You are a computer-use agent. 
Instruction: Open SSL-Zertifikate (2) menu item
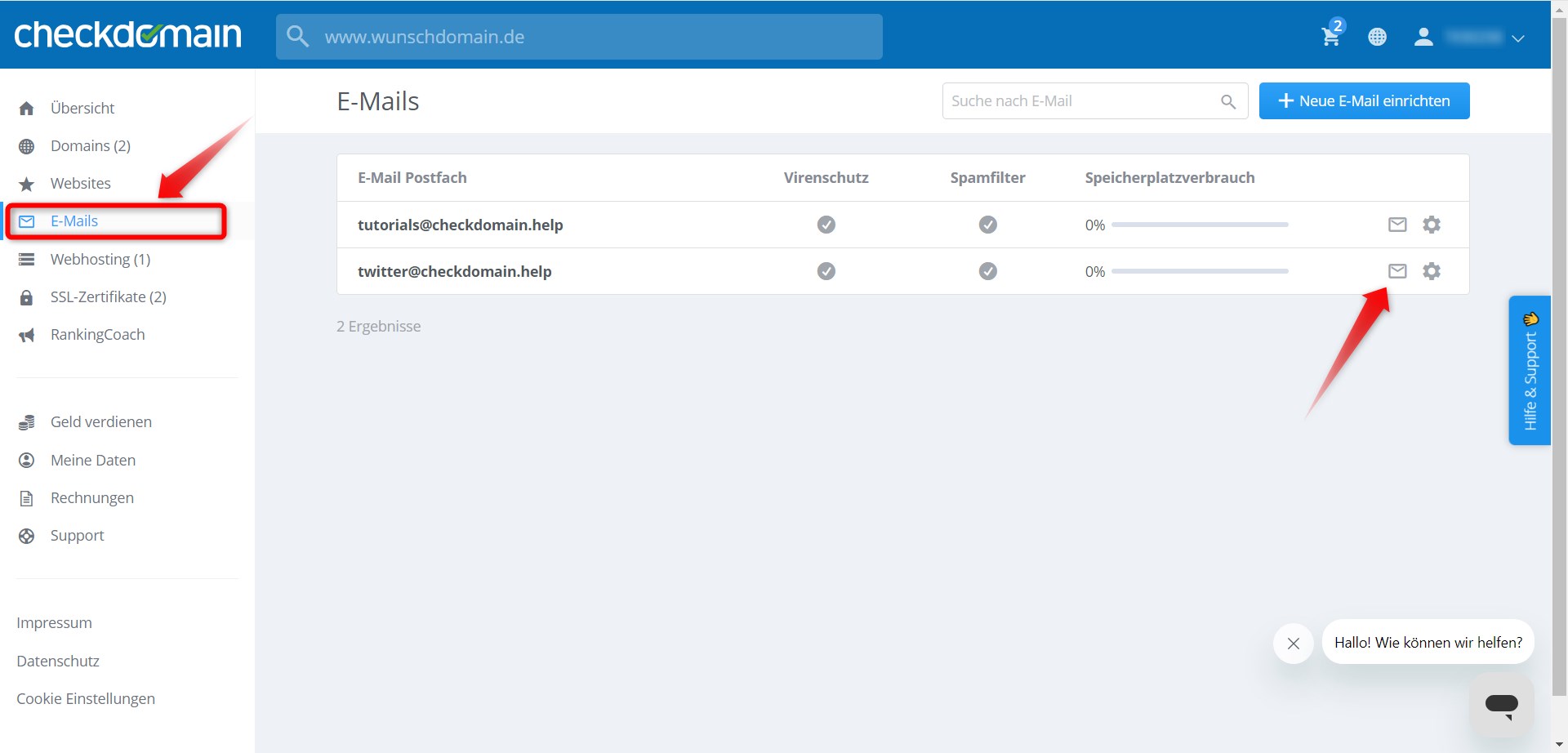[x=109, y=296]
